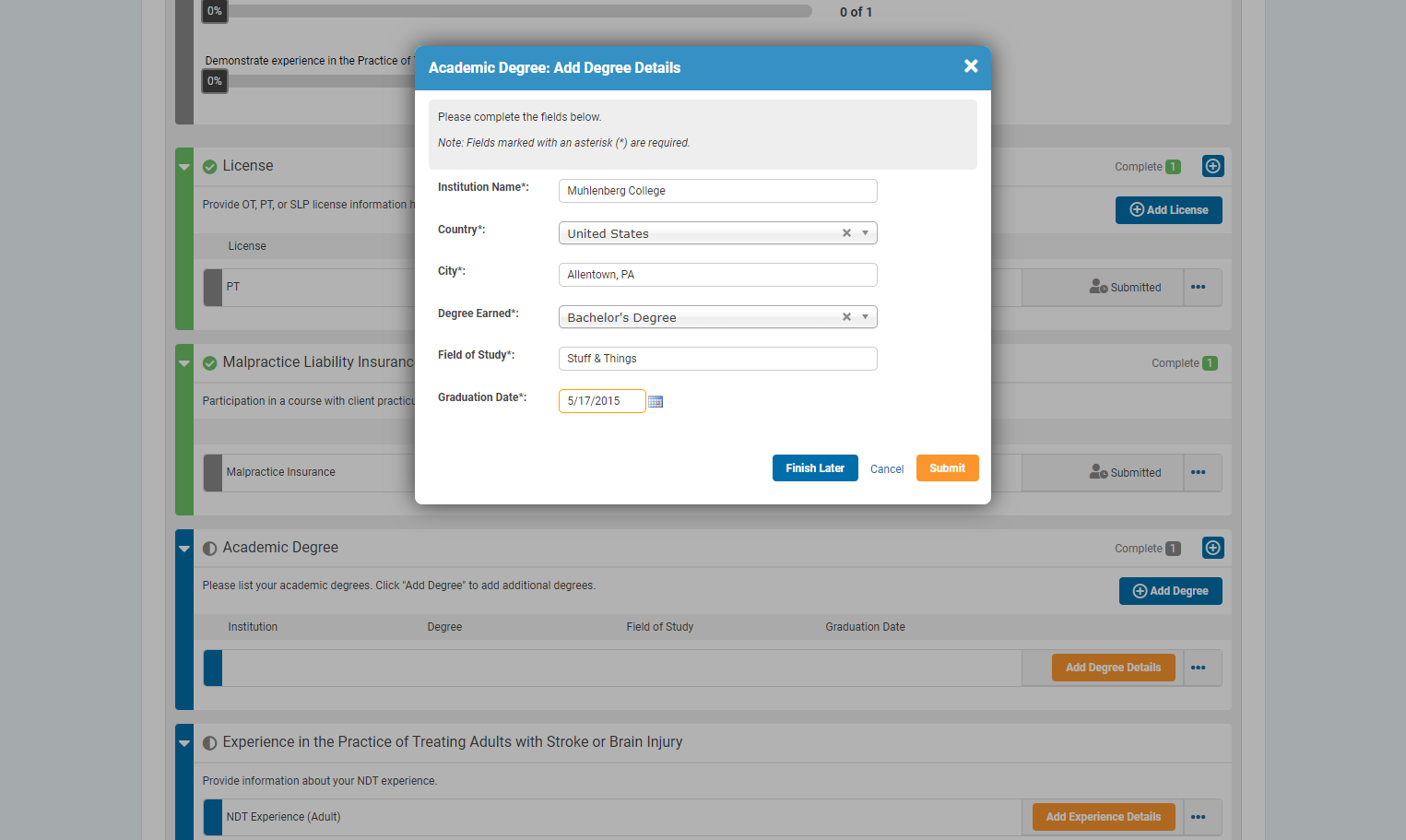This screenshot has width=1406, height=840.
Task: Click the Institution Name input field
Action: coord(718,191)
